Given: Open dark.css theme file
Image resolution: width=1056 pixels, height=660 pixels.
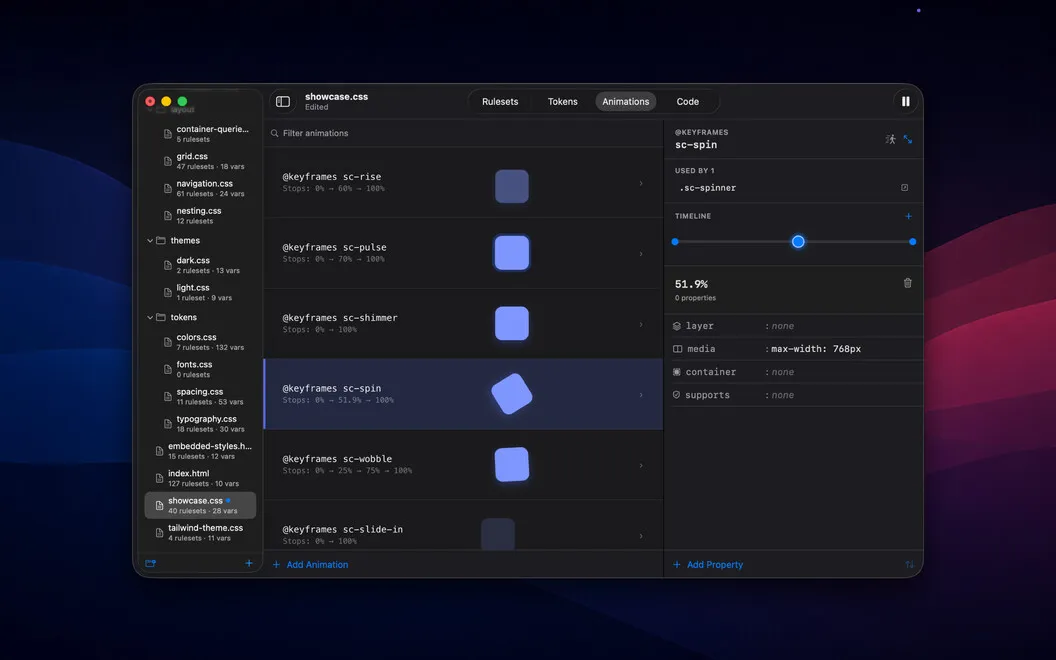Looking at the screenshot, I should point(200,265).
